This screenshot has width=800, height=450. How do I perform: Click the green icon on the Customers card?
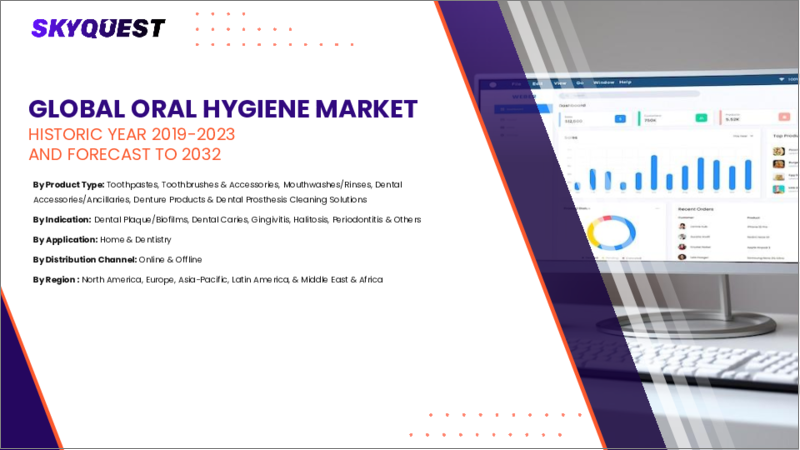tap(701, 119)
